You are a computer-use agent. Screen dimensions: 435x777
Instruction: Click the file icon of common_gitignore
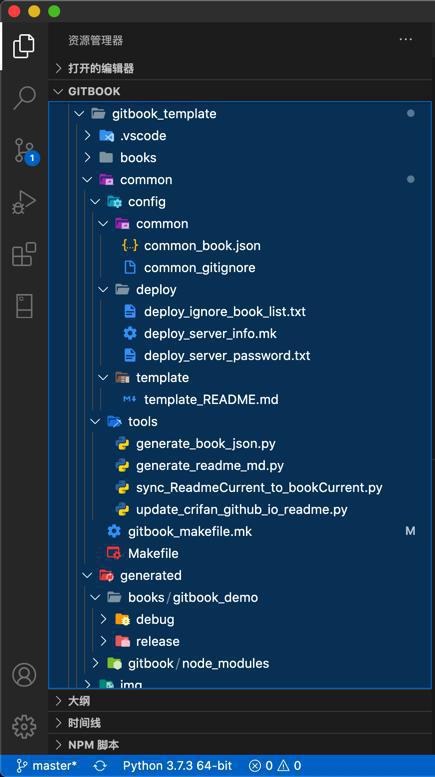click(x=130, y=268)
